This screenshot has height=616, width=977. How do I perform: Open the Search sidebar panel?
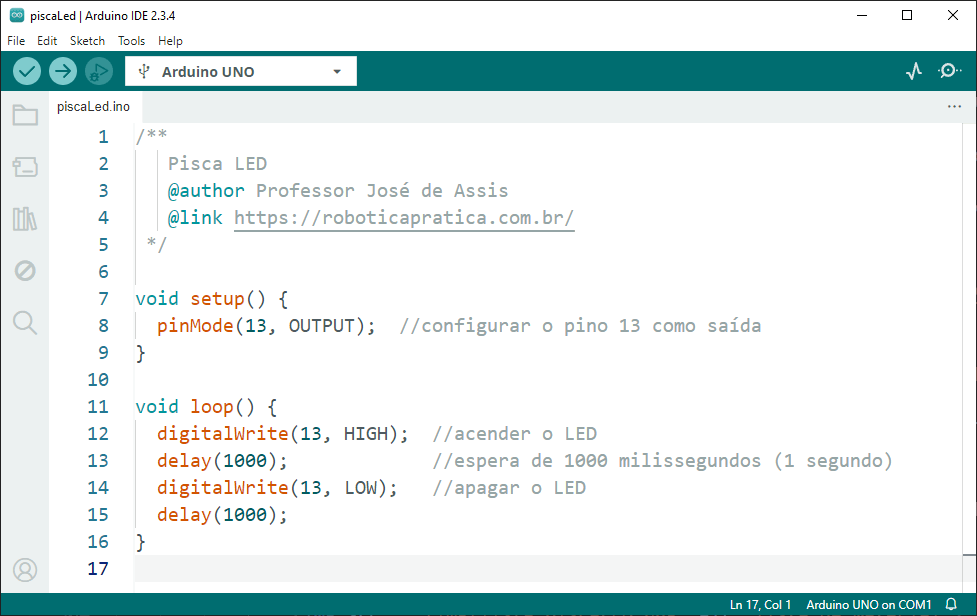25,323
